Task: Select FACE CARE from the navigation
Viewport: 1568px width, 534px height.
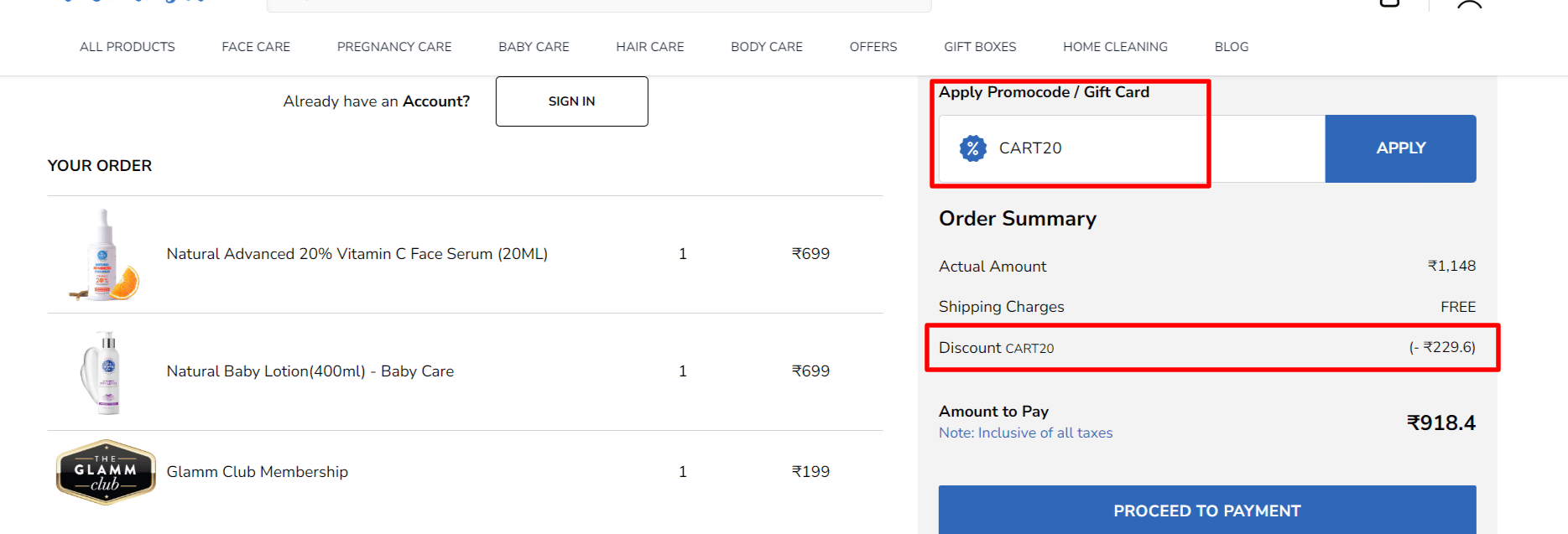Action: point(256,46)
